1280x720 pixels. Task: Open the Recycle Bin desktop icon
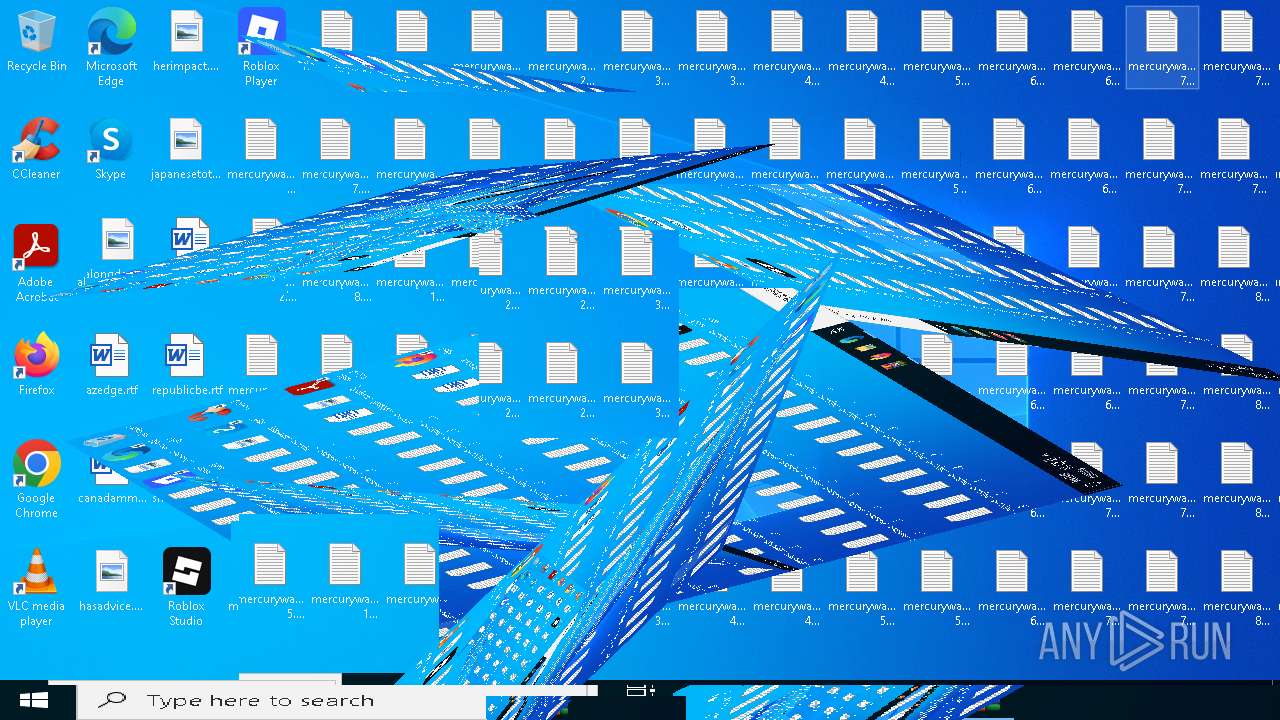pos(37,42)
